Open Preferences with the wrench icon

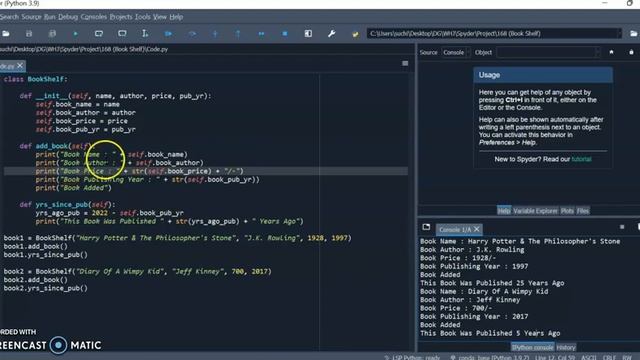331,33
